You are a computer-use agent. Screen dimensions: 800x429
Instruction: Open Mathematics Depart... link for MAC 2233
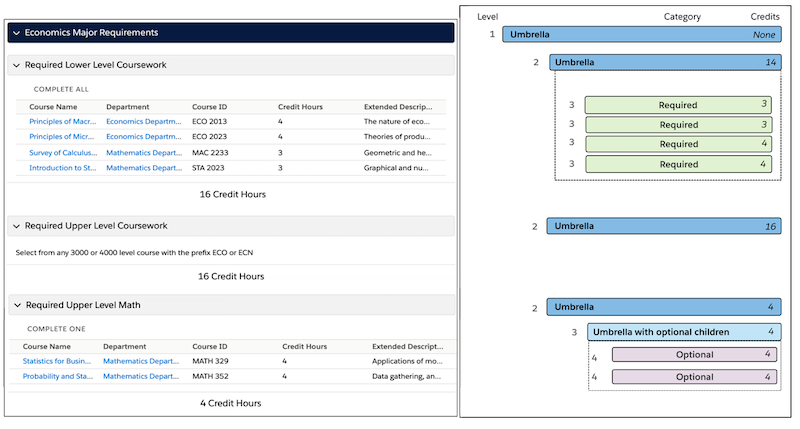[x=144, y=153]
